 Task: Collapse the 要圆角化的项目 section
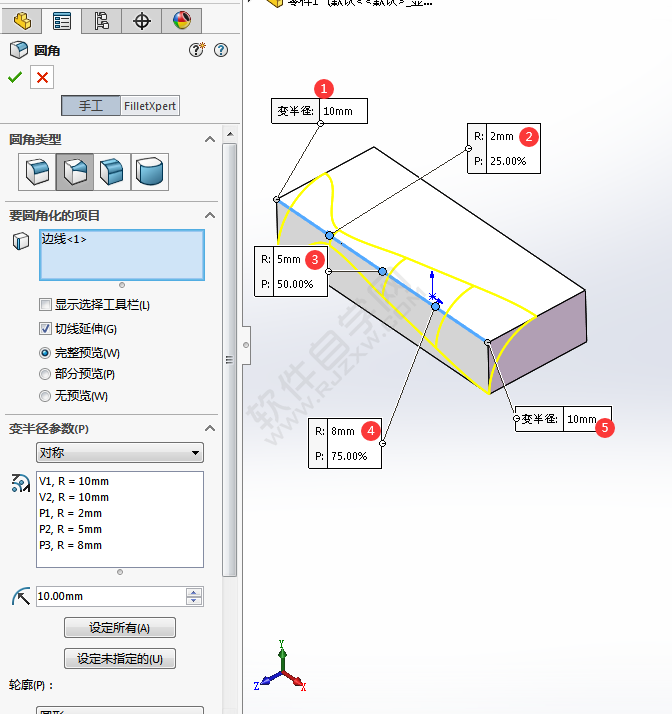click(210, 215)
